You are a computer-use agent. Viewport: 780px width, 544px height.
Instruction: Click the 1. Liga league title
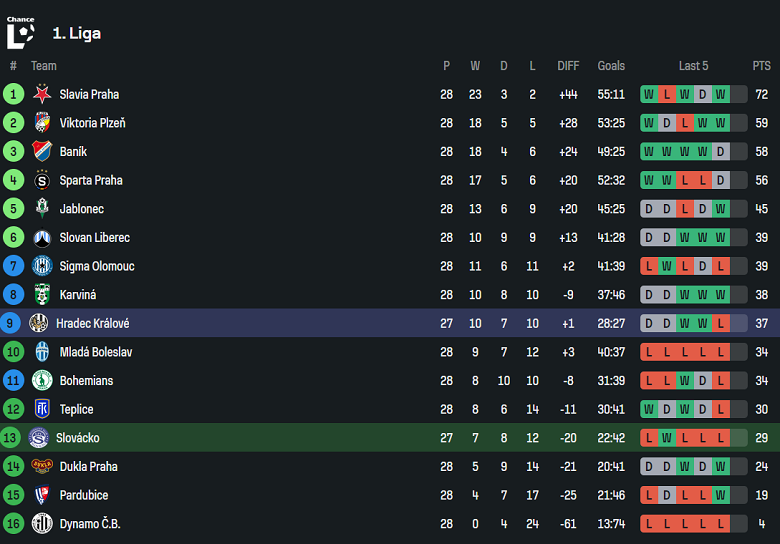(x=77, y=33)
